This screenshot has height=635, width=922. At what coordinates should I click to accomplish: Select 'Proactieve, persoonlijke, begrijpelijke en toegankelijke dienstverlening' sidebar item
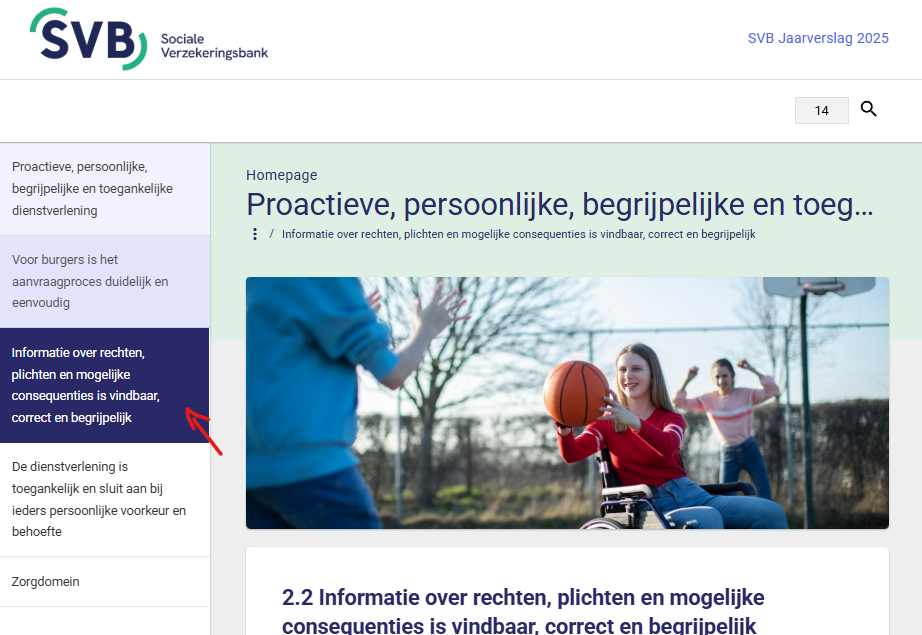[105, 189]
